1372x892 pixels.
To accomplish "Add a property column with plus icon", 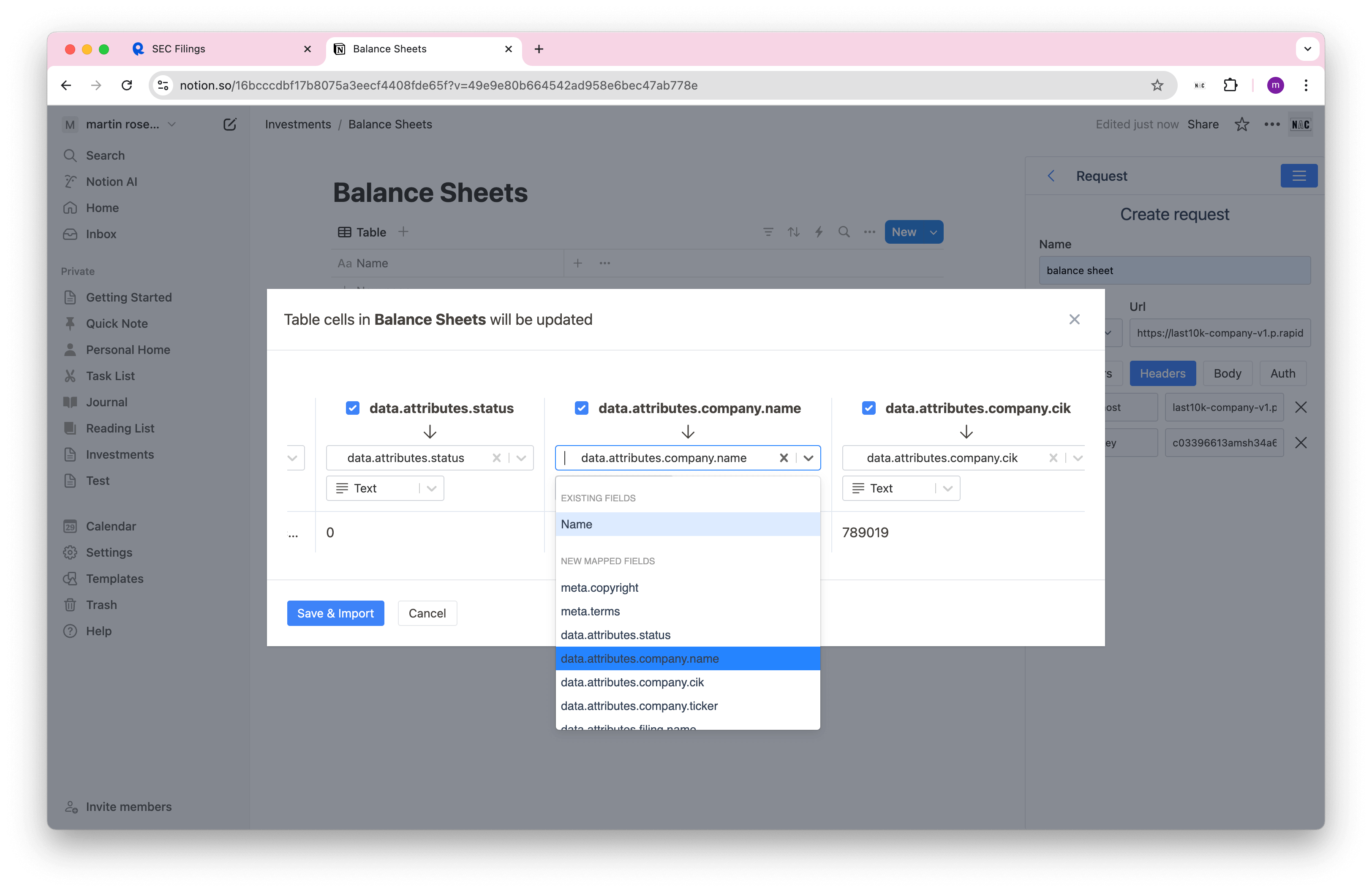I will (577, 264).
